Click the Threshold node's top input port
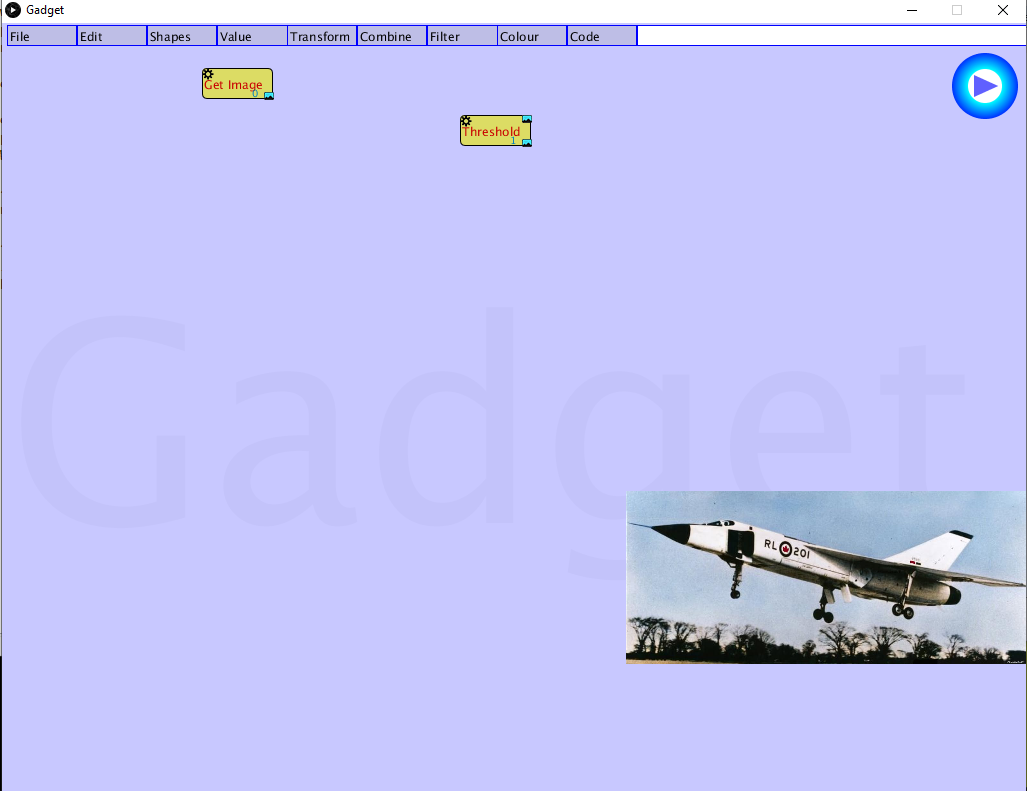Viewport: 1027px width, 791px height. click(x=527, y=119)
